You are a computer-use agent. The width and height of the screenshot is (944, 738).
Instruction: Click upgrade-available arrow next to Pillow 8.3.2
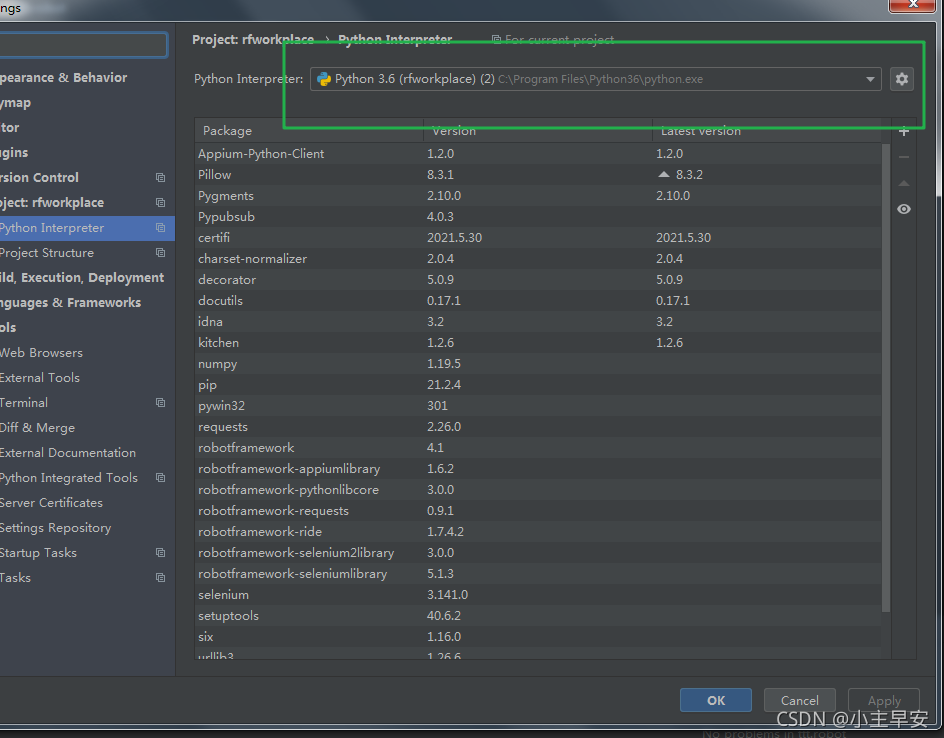663,175
